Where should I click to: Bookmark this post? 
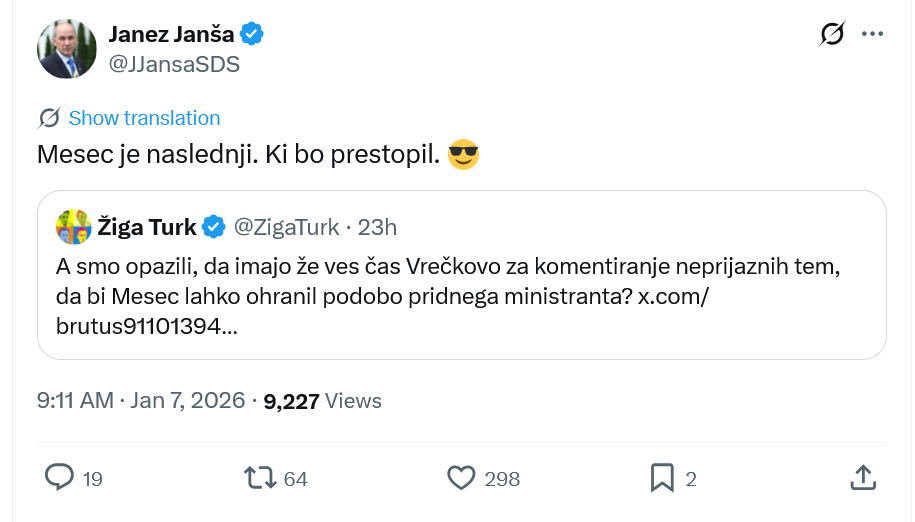662,478
